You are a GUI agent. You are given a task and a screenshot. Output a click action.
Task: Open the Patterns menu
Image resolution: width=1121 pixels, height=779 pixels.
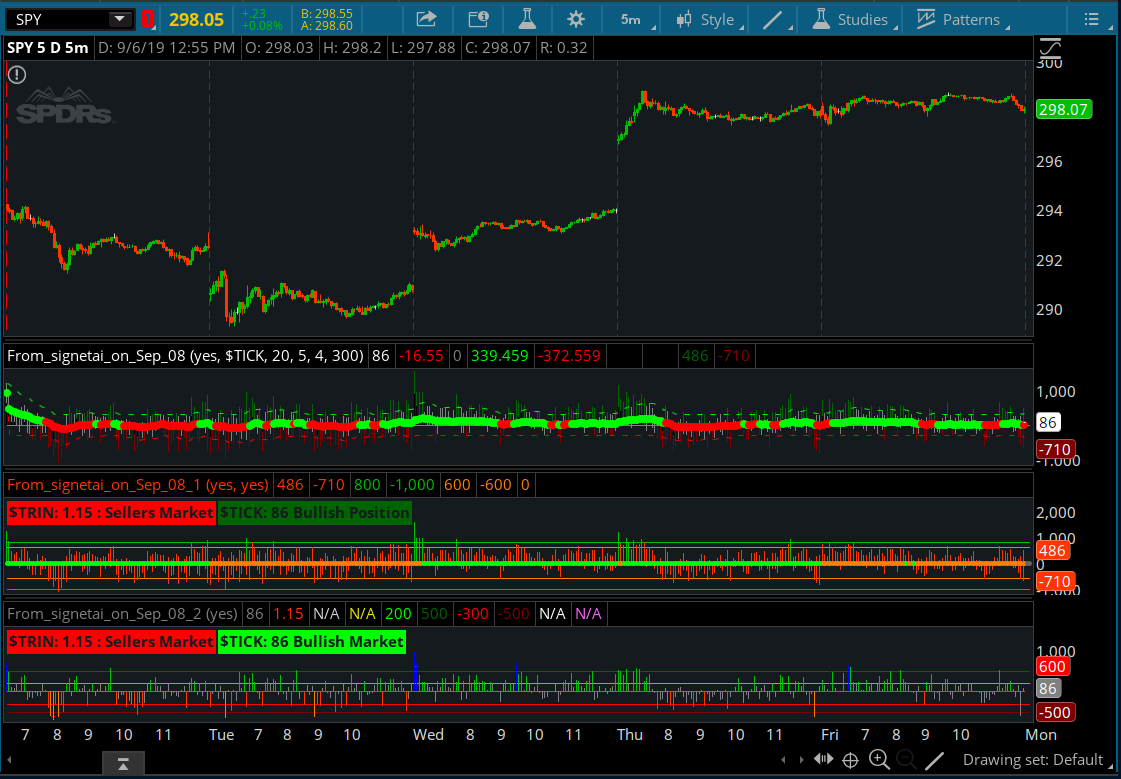[959, 19]
